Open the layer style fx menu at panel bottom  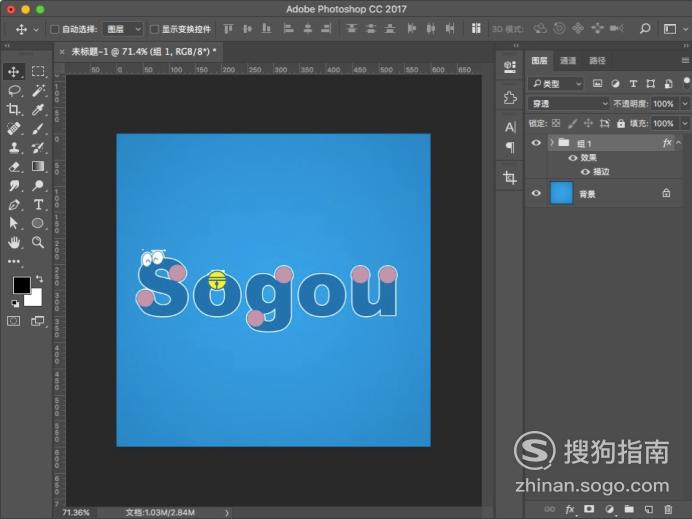570,509
